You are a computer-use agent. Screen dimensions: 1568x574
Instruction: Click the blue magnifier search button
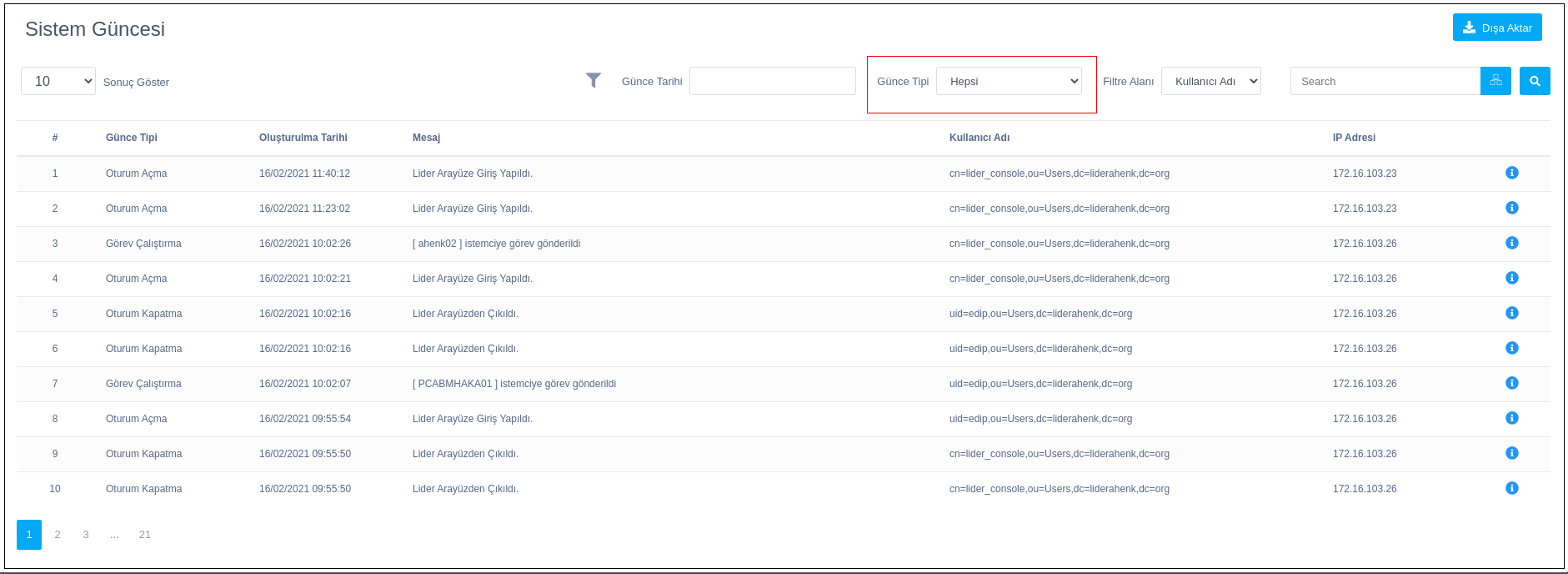1534,81
